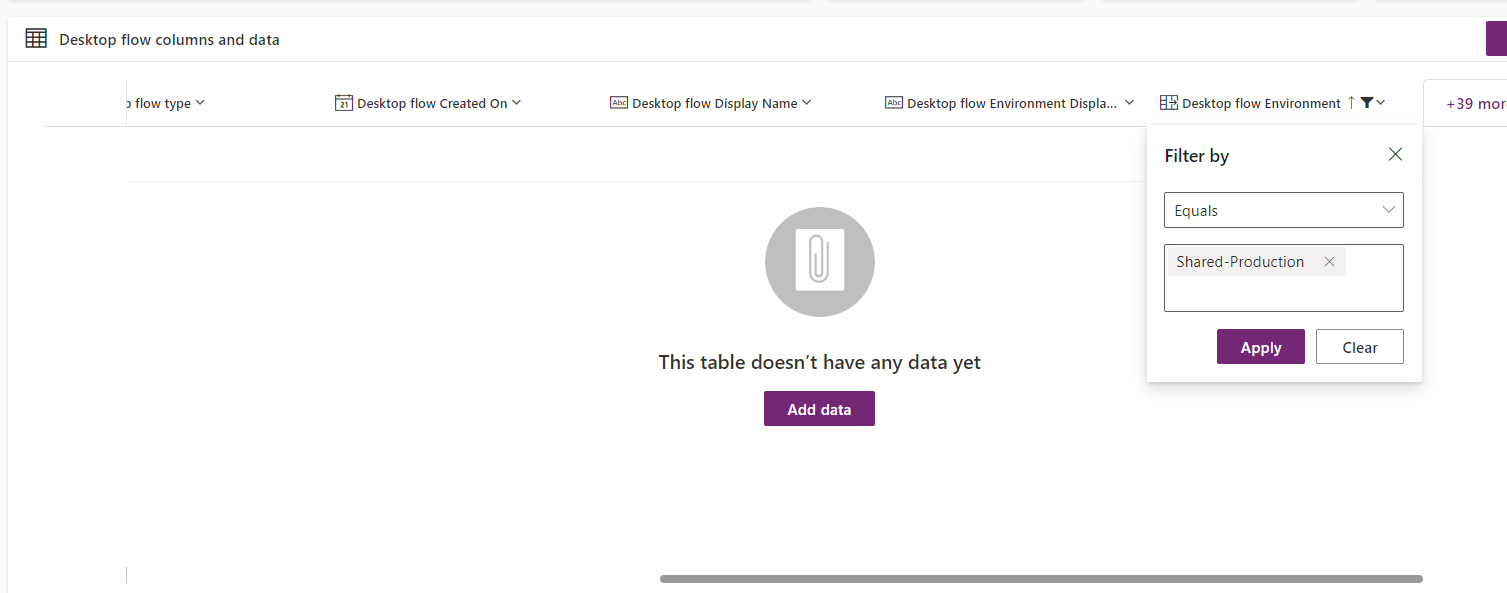This screenshot has height=593, width=1507.
Task: Click This table doesn't have any data yet text
Action: click(820, 362)
